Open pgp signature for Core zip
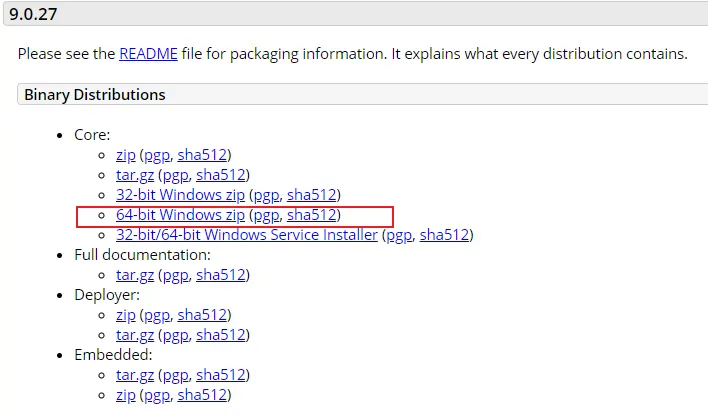 (157, 155)
